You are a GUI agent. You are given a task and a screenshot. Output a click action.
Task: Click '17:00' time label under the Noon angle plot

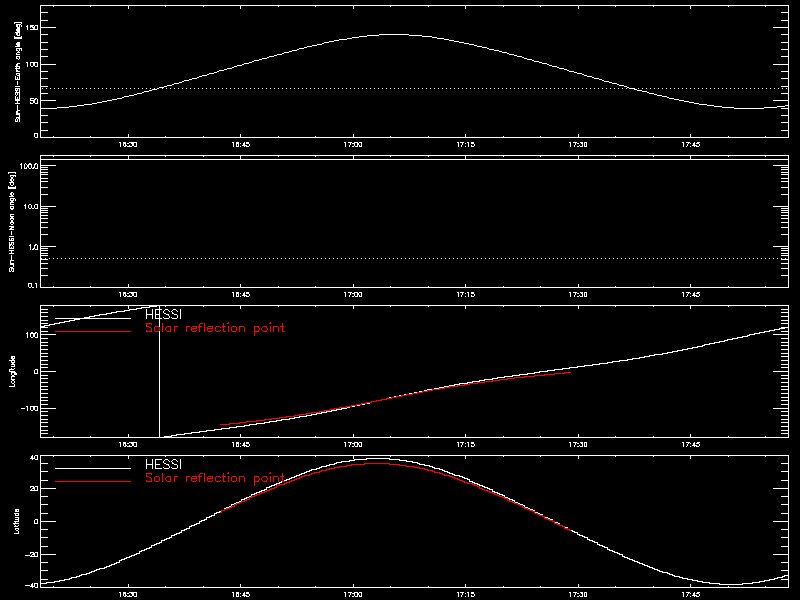[353, 295]
